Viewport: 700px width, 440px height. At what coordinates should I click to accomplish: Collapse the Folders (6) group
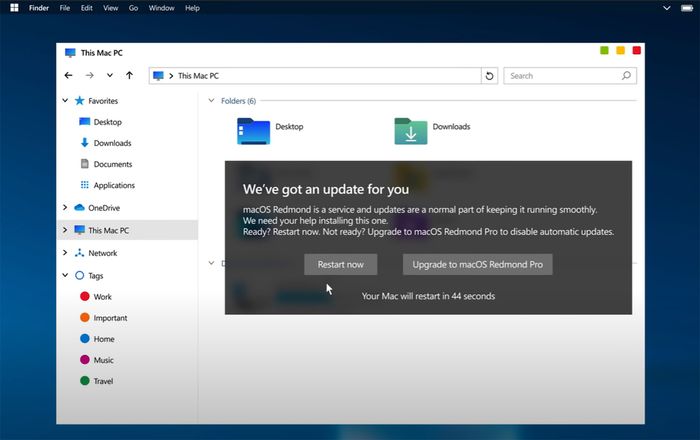pos(211,100)
